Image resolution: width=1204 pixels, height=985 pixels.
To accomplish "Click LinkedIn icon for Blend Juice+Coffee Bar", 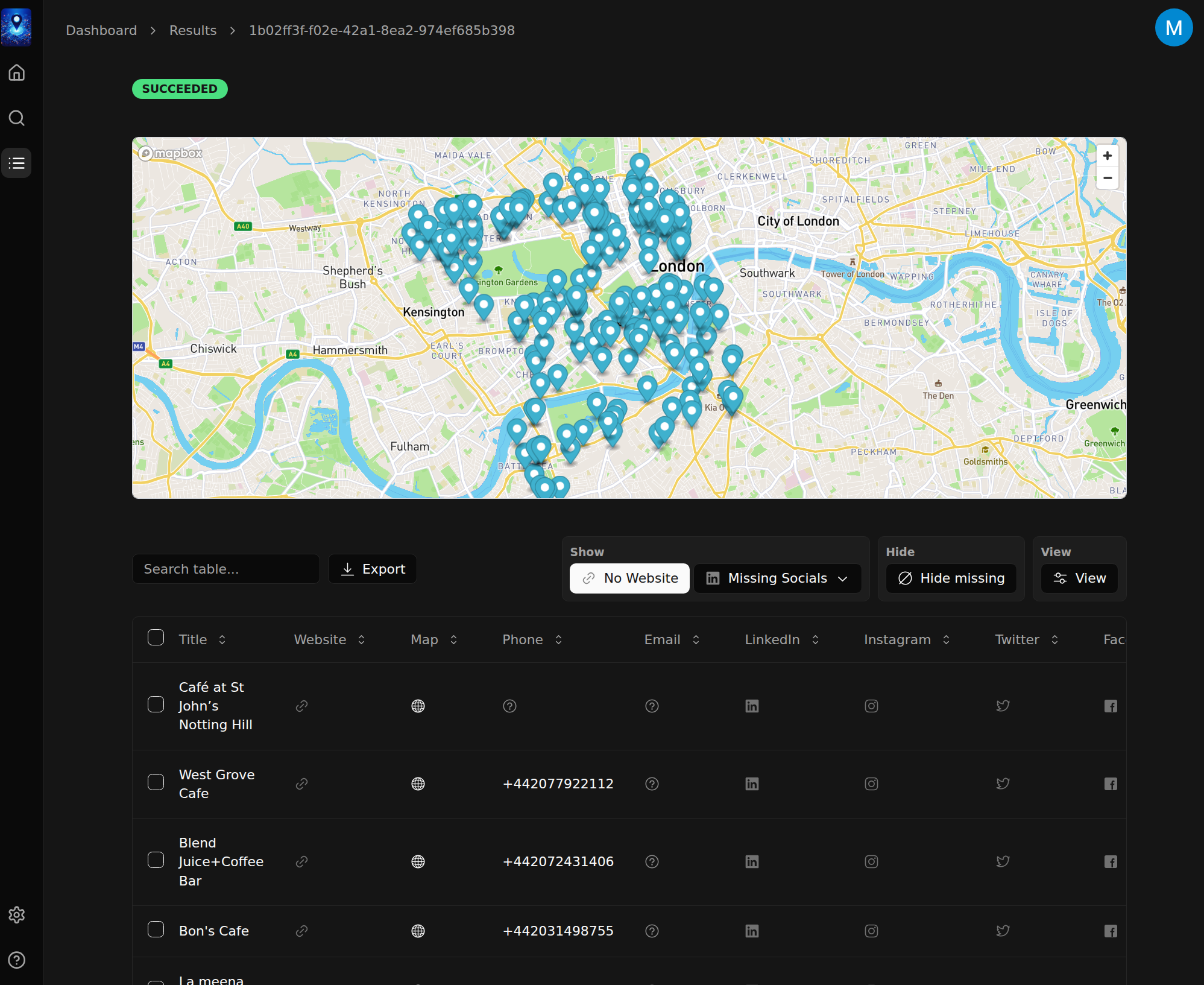I will [x=752, y=861].
